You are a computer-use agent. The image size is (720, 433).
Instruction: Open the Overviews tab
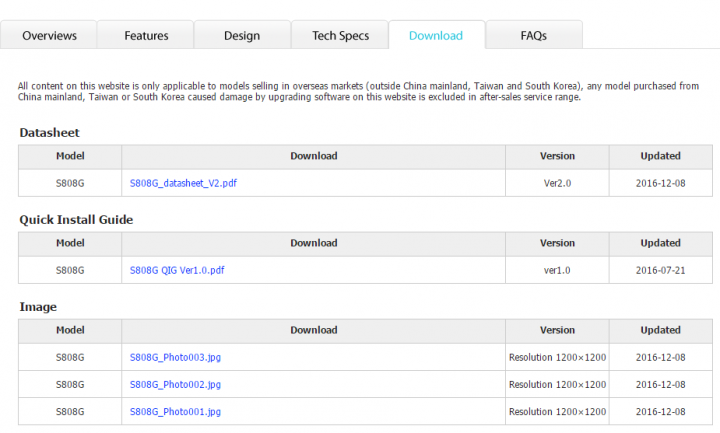pyautogui.click(x=49, y=35)
